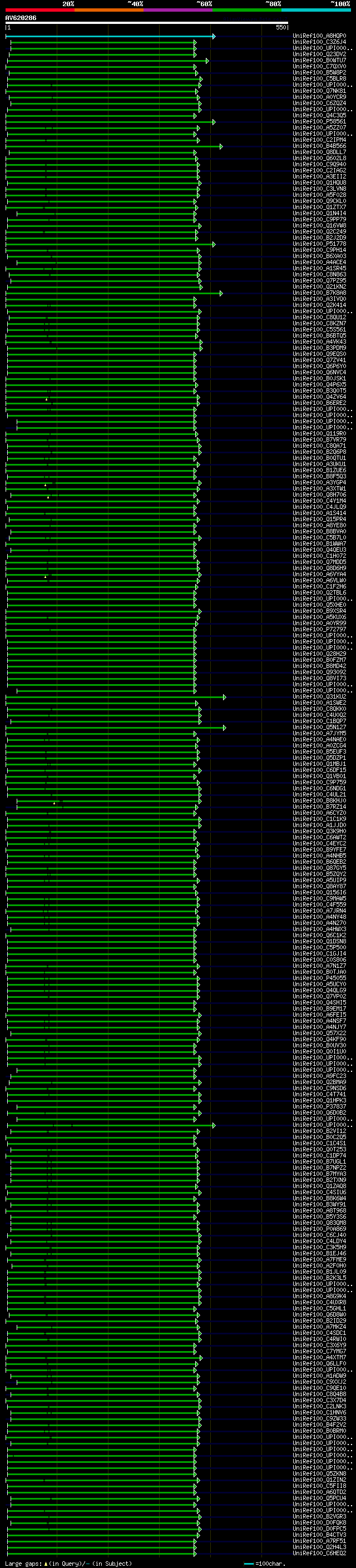Click the long green bar for B4B566

pyautogui.click(x=114, y=147)
